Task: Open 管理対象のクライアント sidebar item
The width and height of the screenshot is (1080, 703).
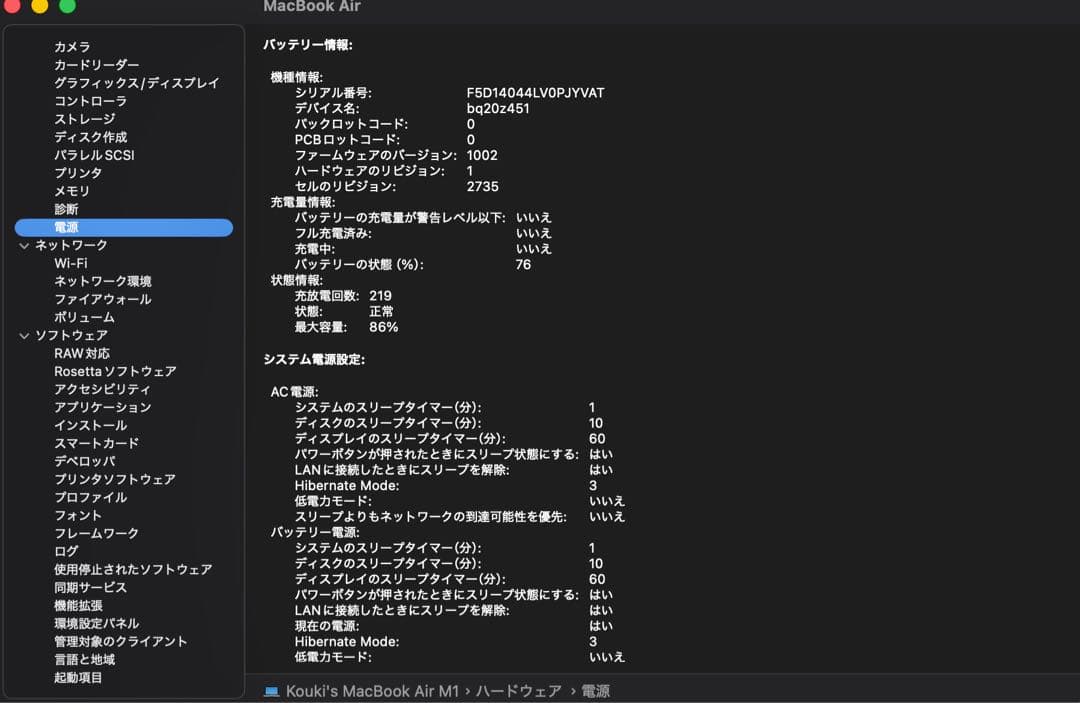Action: (x=121, y=641)
